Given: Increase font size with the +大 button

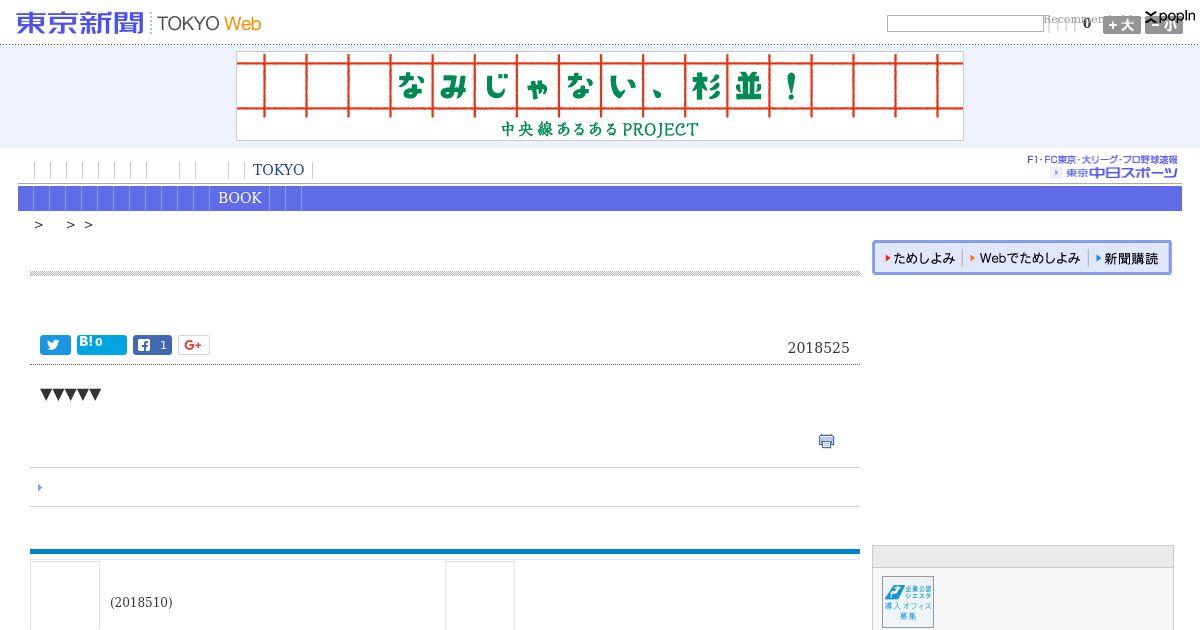Looking at the screenshot, I should tap(1122, 25).
